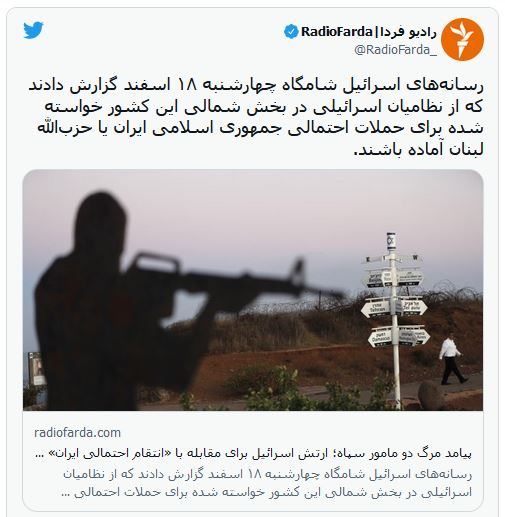505x517 pixels.
Task: Click the Tel Aviv arrow sign in photo
Action: (412, 307)
